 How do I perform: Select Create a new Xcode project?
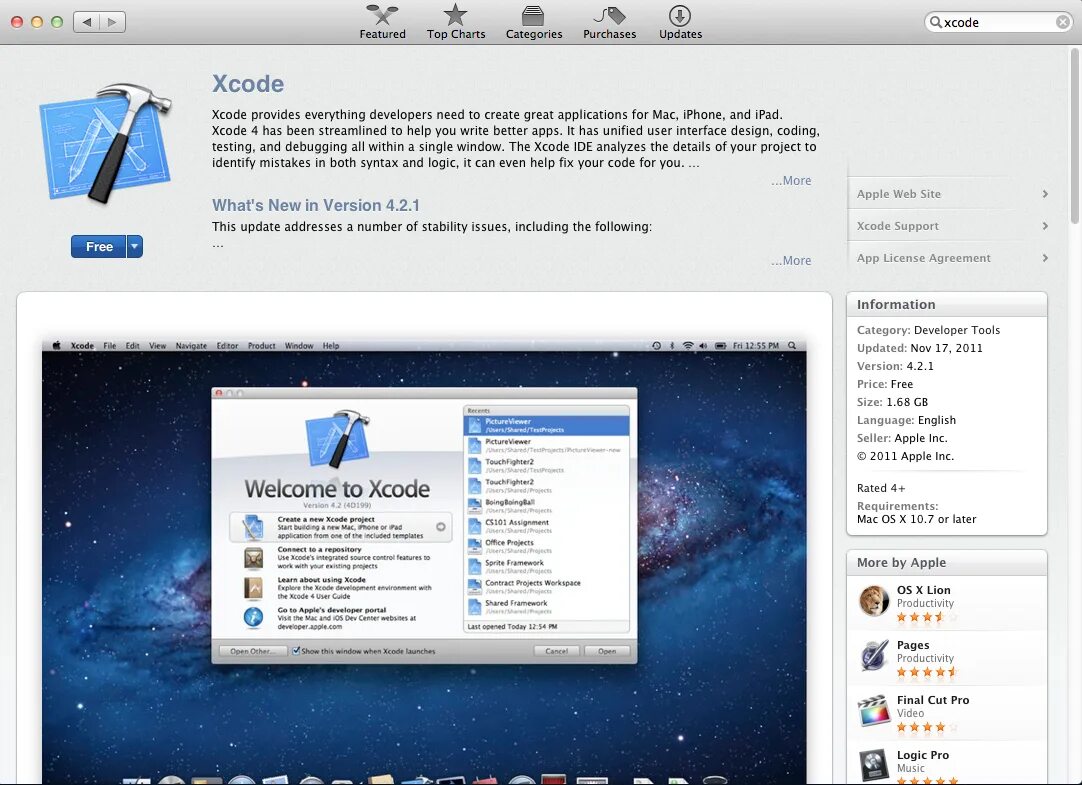click(341, 527)
